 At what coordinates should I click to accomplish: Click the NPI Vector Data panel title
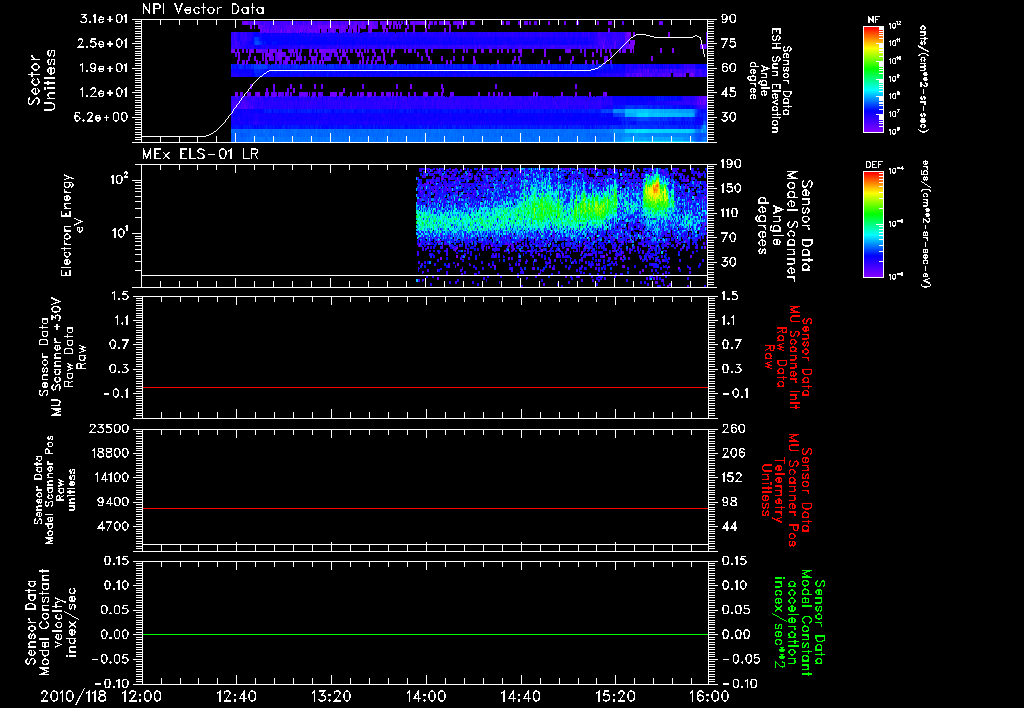point(203,9)
